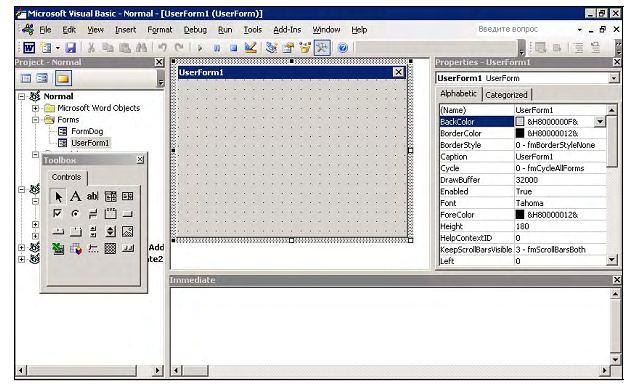The width and height of the screenshot is (632, 389).
Task: Select the Select Objects arrow tool in Toolbox
Action: click(x=58, y=196)
